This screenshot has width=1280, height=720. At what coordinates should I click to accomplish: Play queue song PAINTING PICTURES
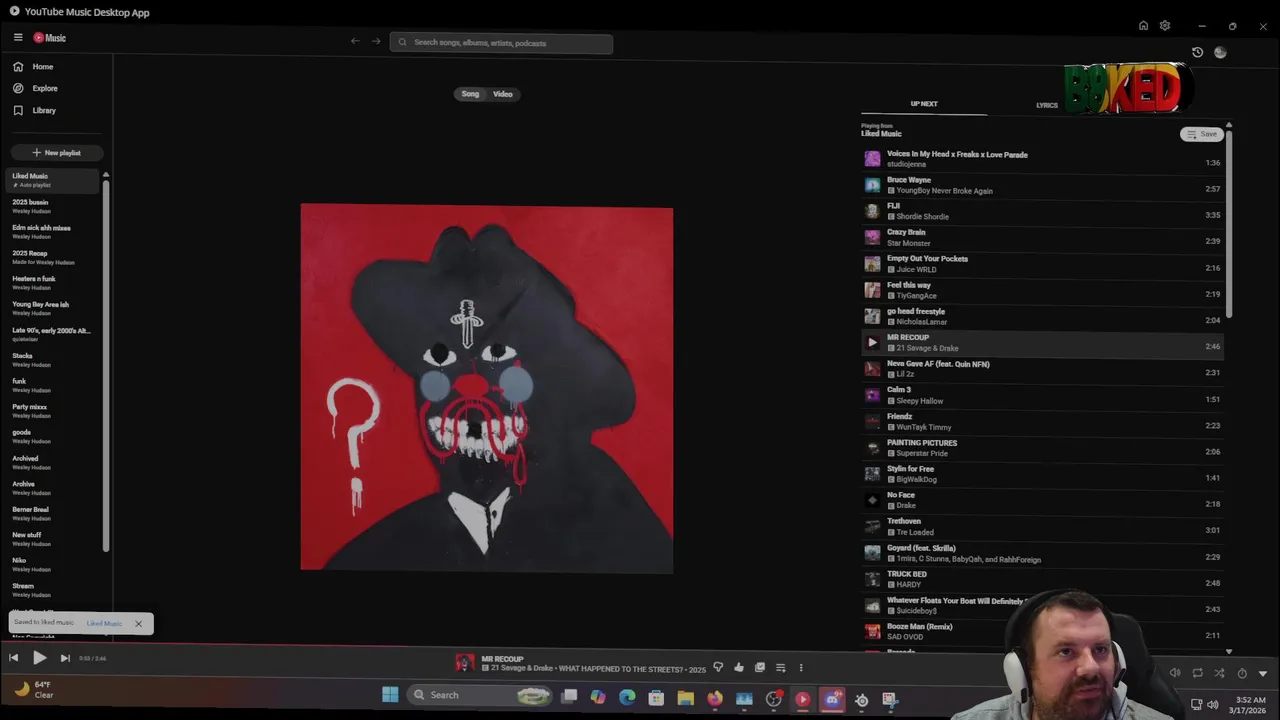1041,448
